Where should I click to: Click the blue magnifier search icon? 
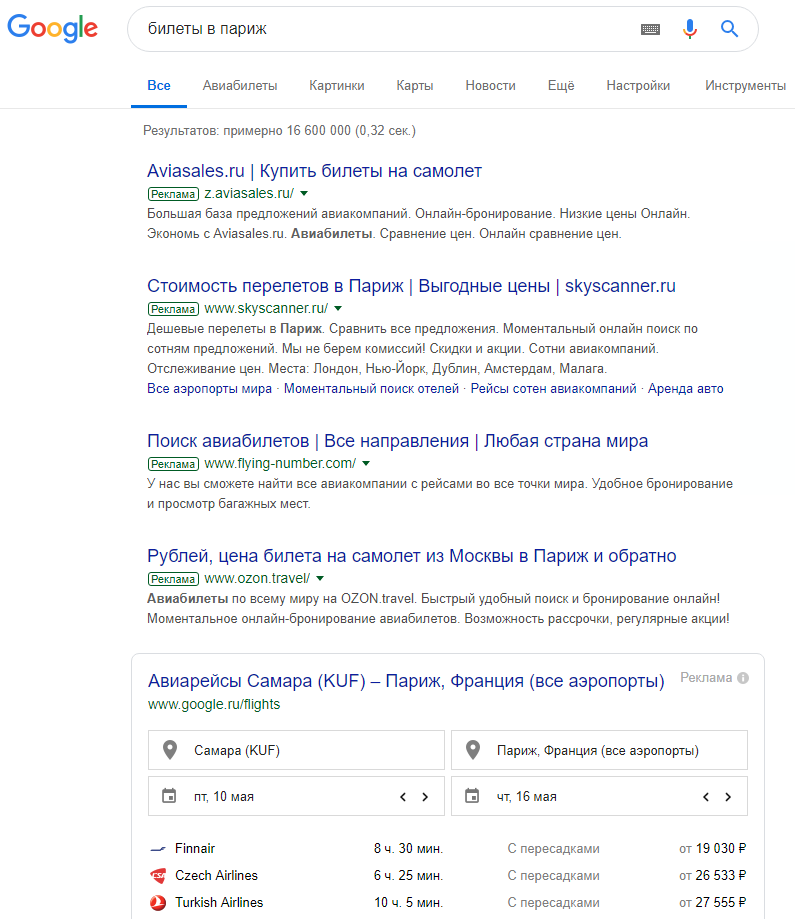click(729, 29)
